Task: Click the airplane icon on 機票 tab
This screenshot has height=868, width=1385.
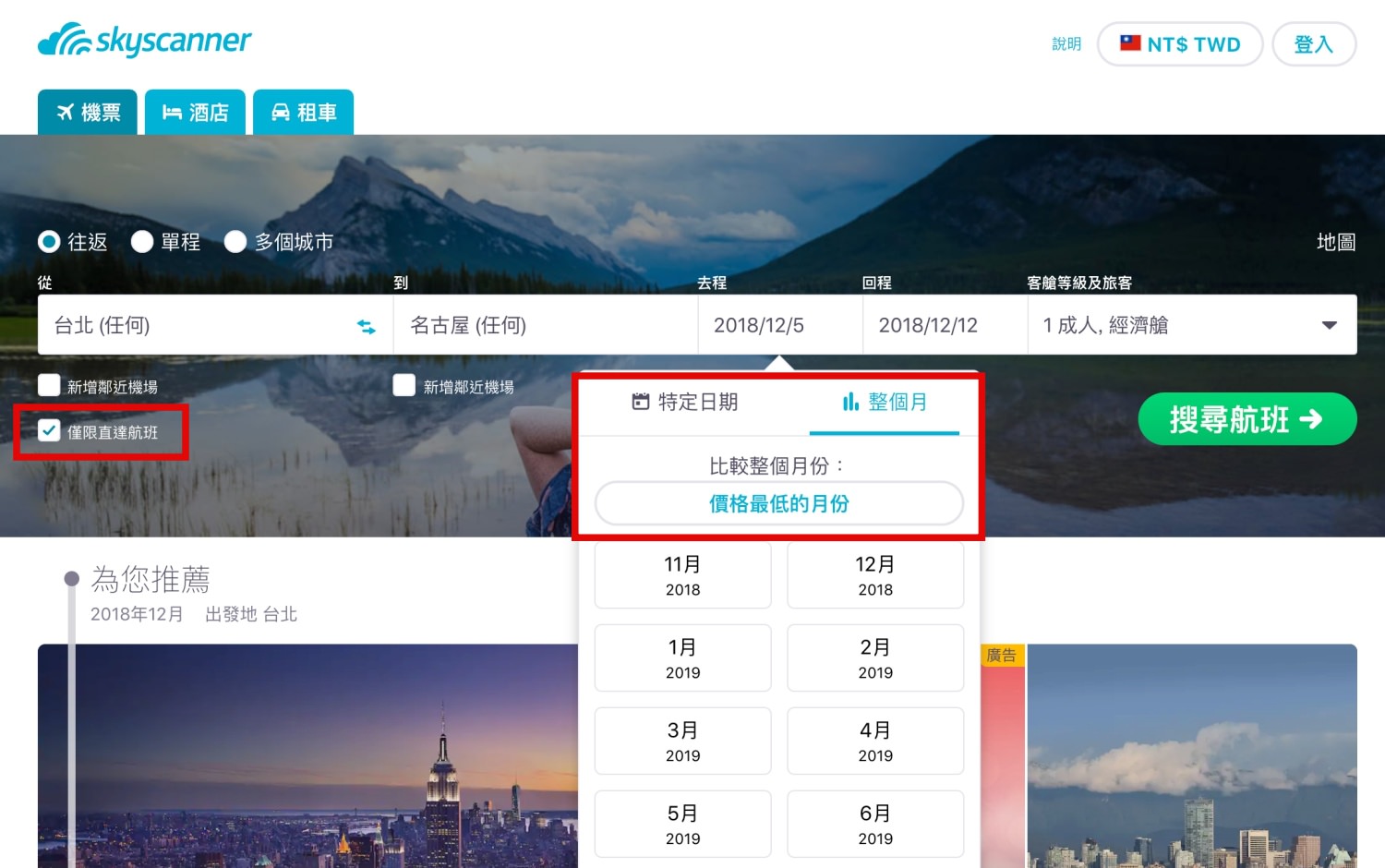Action: [66, 113]
